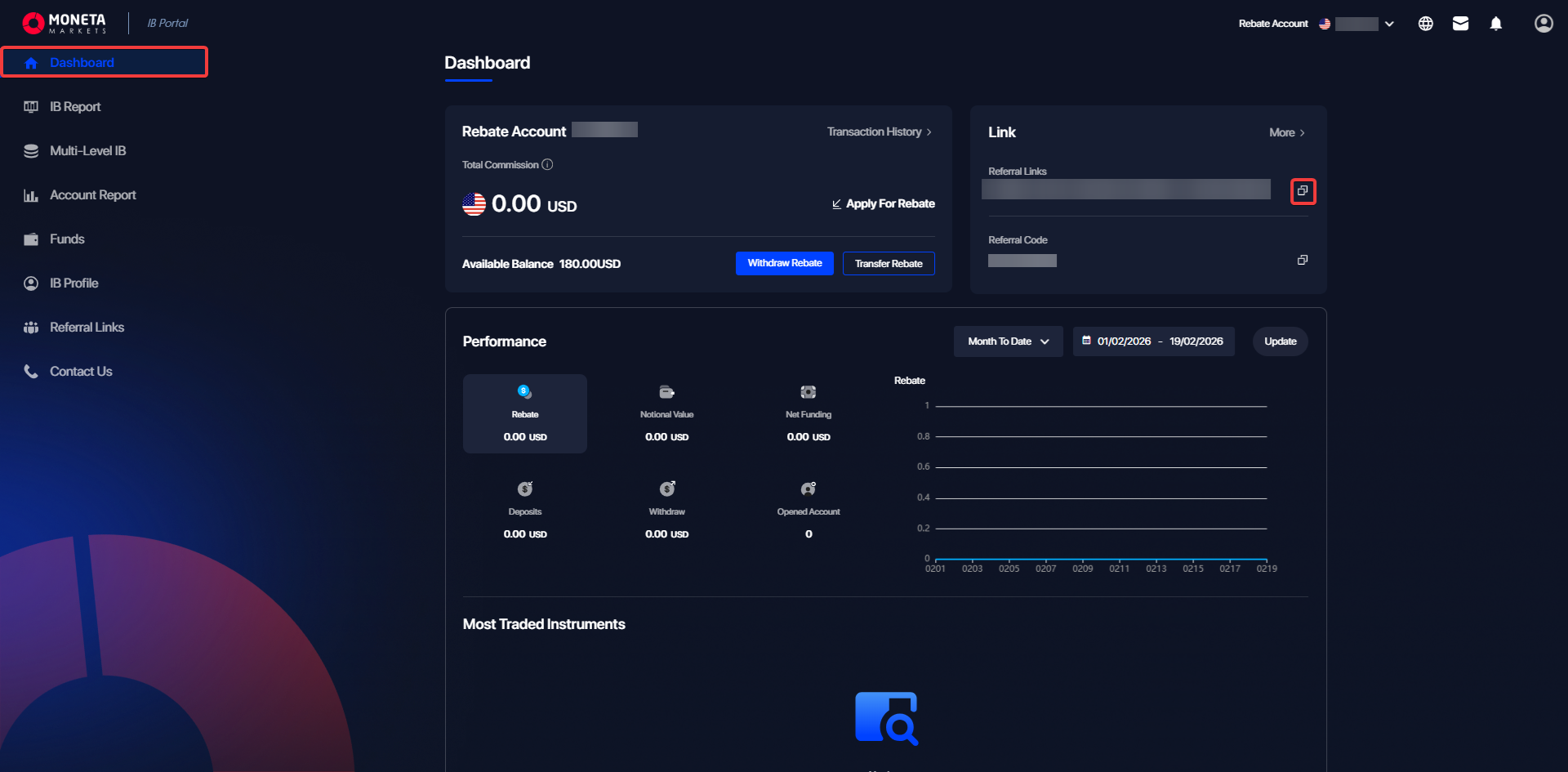
Task: Click the IB Report sidebar icon
Action: click(x=31, y=107)
